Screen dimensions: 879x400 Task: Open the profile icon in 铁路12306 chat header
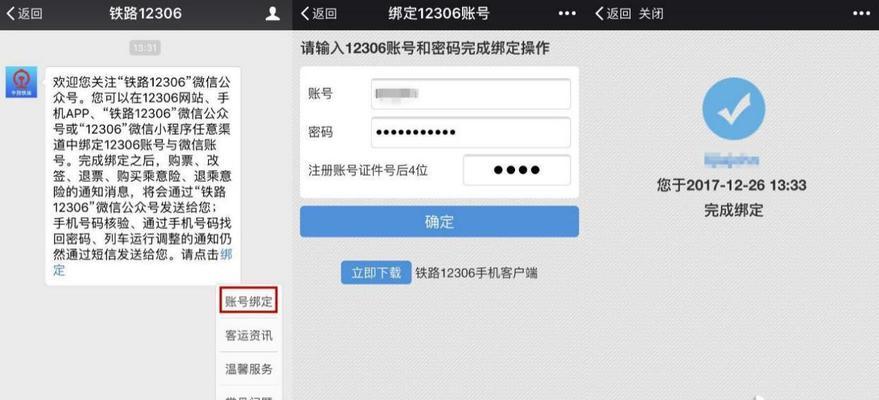(272, 14)
